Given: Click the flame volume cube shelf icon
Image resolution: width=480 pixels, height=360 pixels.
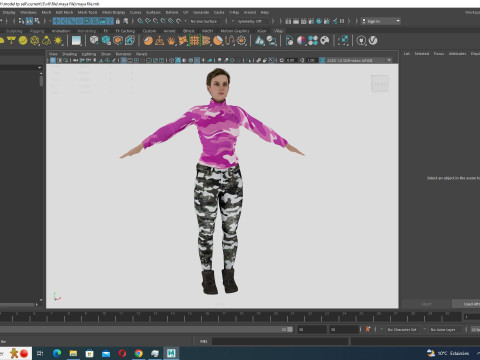Looking at the screenshot, I should [130, 41].
